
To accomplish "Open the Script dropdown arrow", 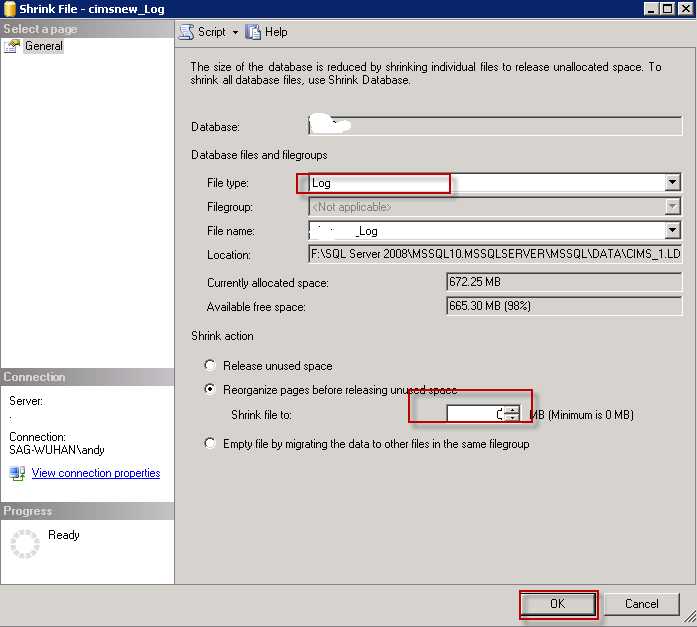I will point(235,32).
